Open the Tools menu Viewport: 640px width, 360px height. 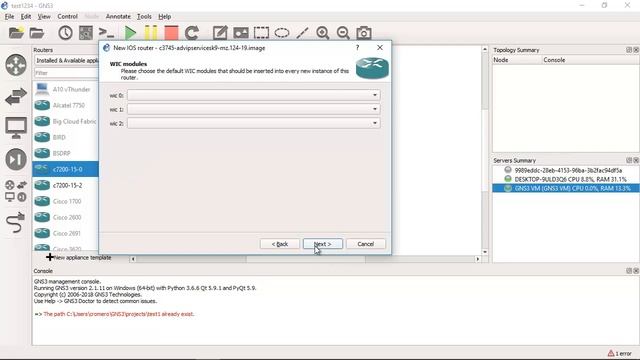coord(144,16)
